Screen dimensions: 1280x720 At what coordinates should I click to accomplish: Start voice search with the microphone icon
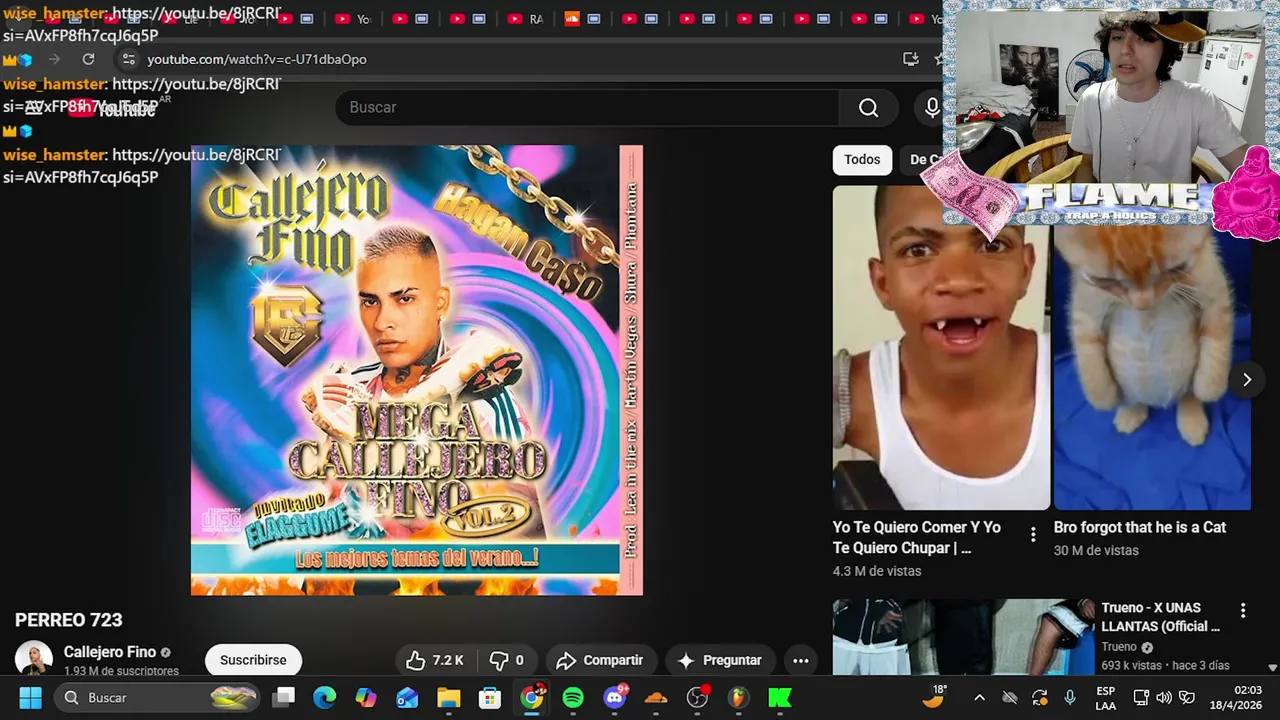(x=931, y=108)
